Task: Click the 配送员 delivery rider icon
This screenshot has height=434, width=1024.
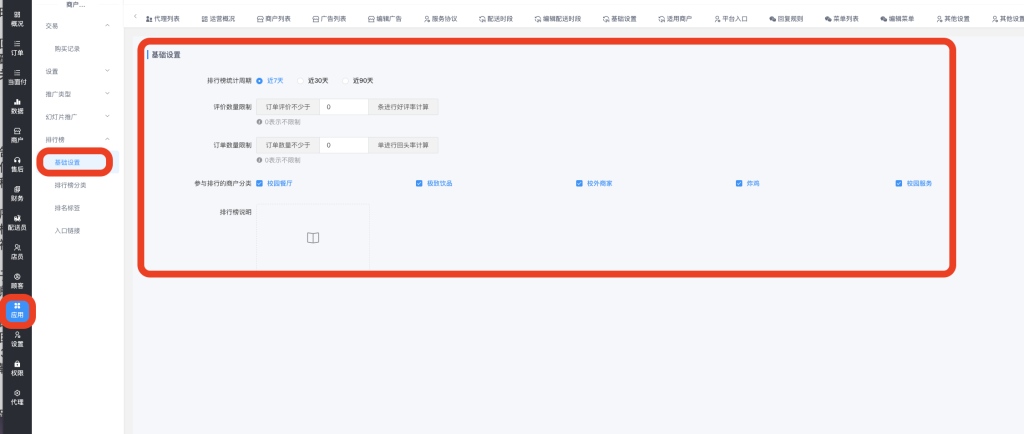Action: [17, 222]
